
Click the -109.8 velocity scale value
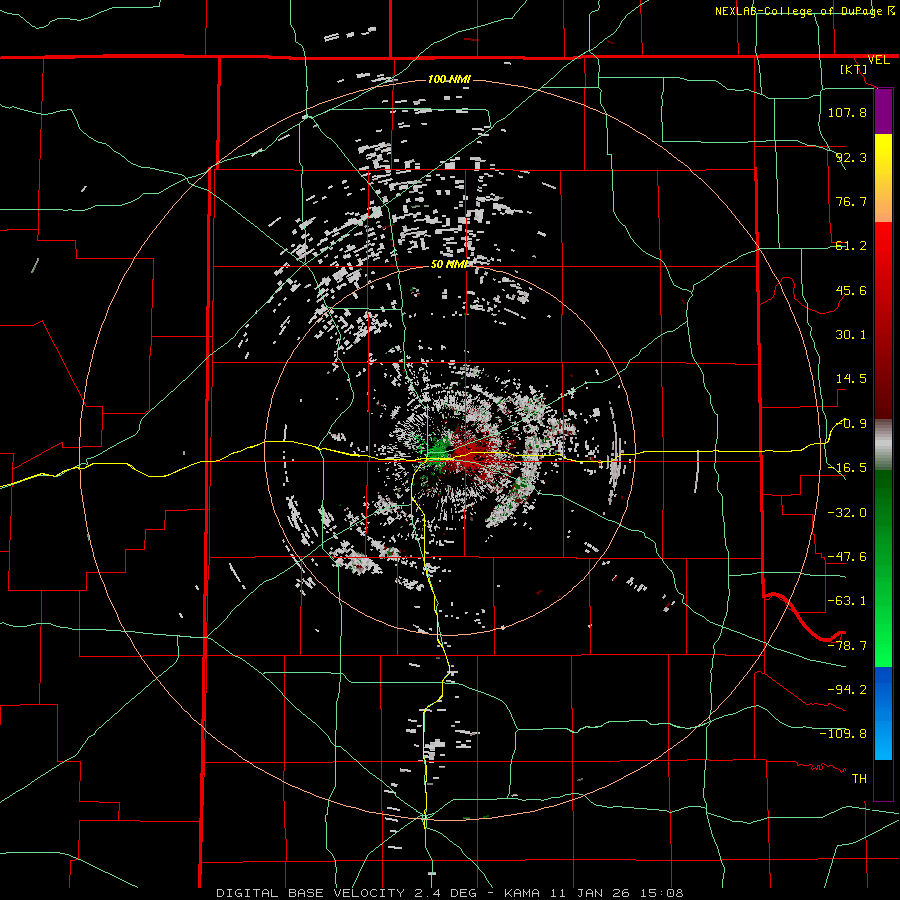tap(843, 734)
